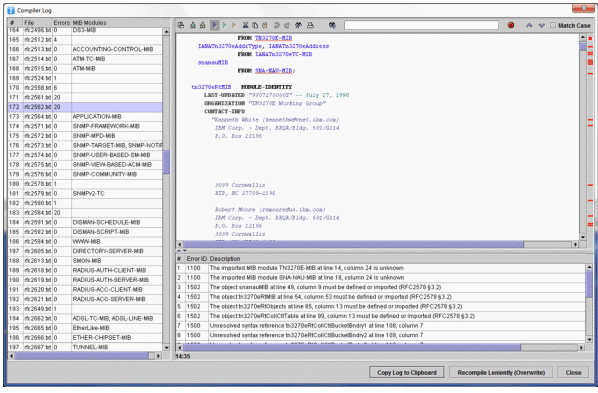The image size is (598, 393).
Task: Click the code view scroll-down arrow
Action: click(x=582, y=237)
